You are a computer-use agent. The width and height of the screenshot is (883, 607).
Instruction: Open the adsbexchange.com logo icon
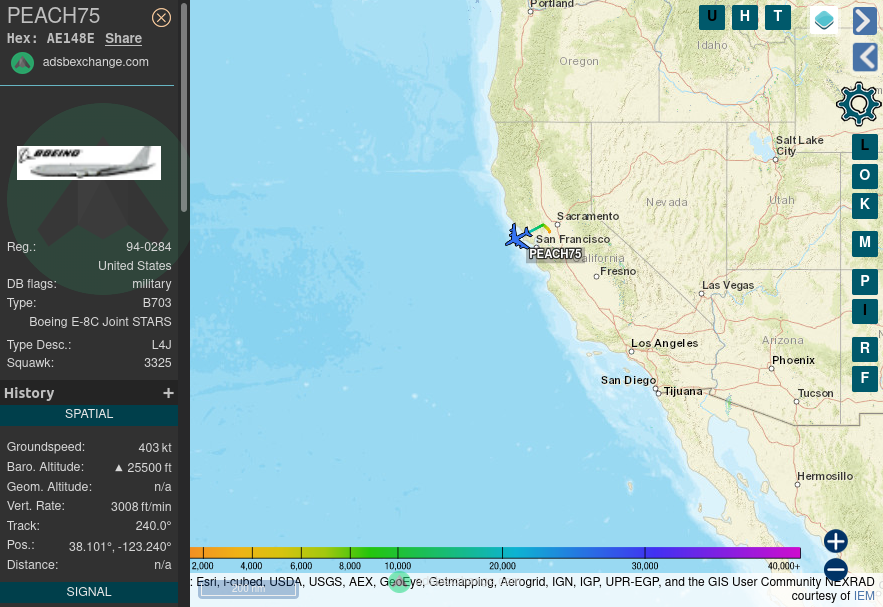(x=23, y=63)
